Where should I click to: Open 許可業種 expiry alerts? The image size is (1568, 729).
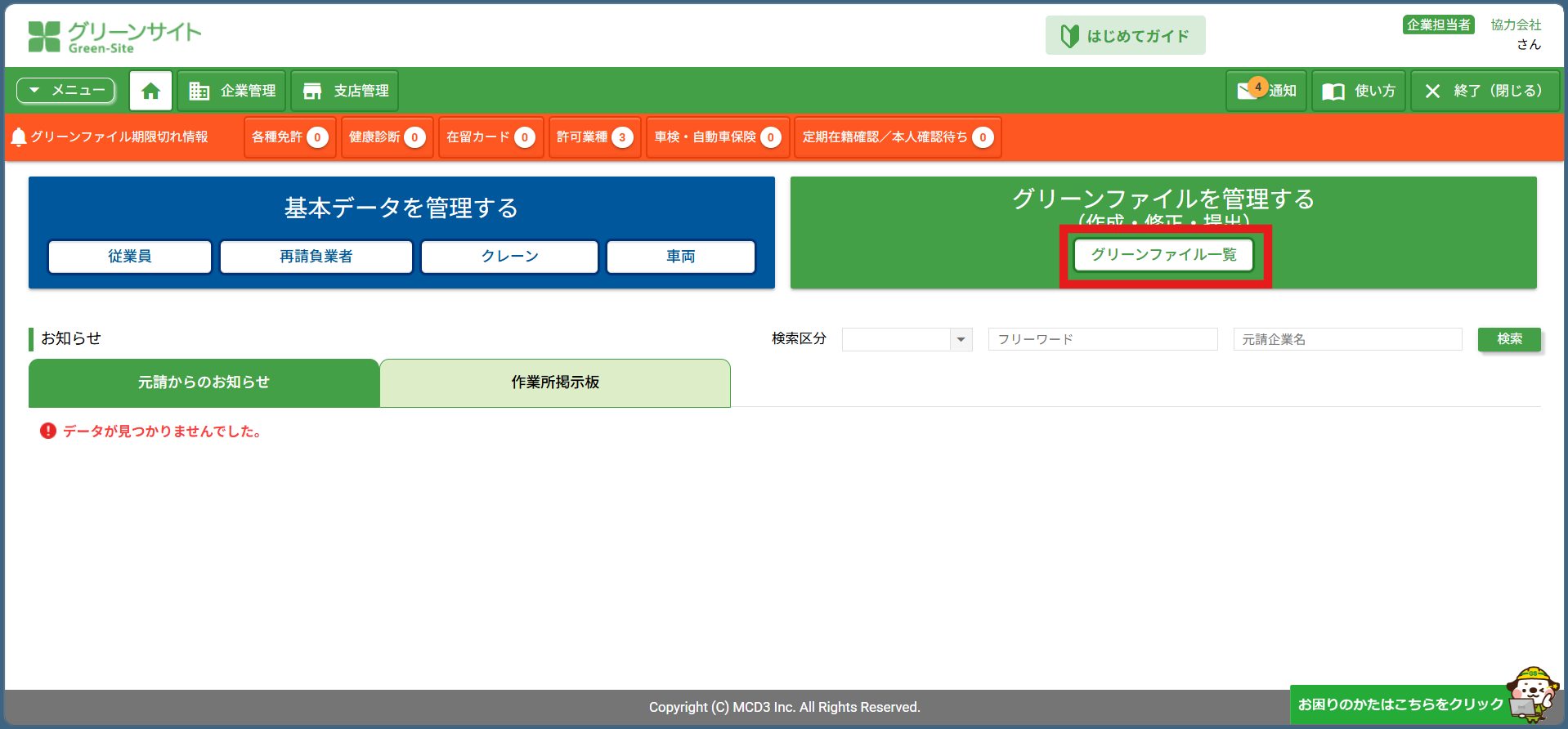[x=594, y=137]
